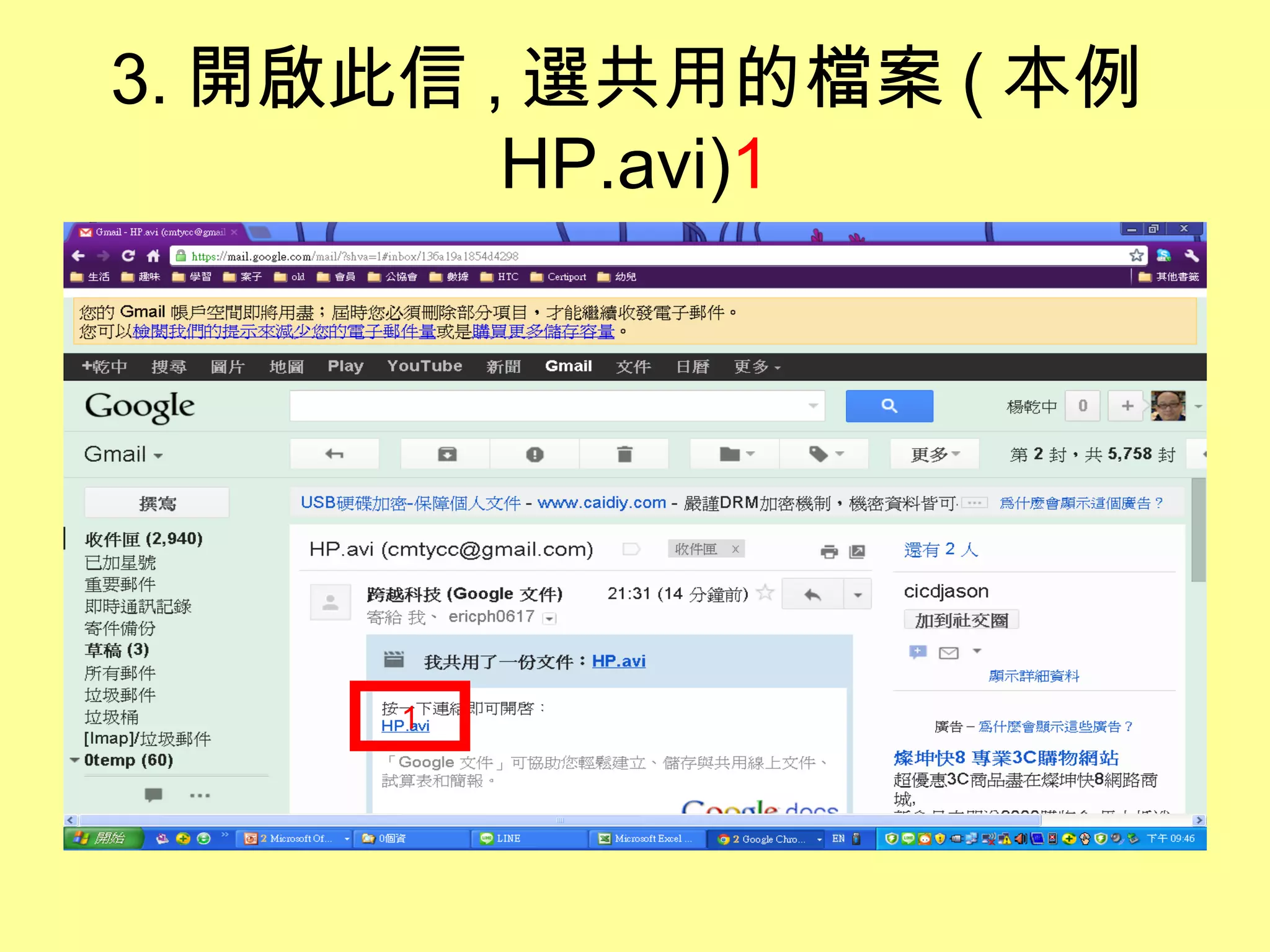The height and width of the screenshot is (952, 1270).
Task: Go back with the browser back arrow
Action: [78, 256]
